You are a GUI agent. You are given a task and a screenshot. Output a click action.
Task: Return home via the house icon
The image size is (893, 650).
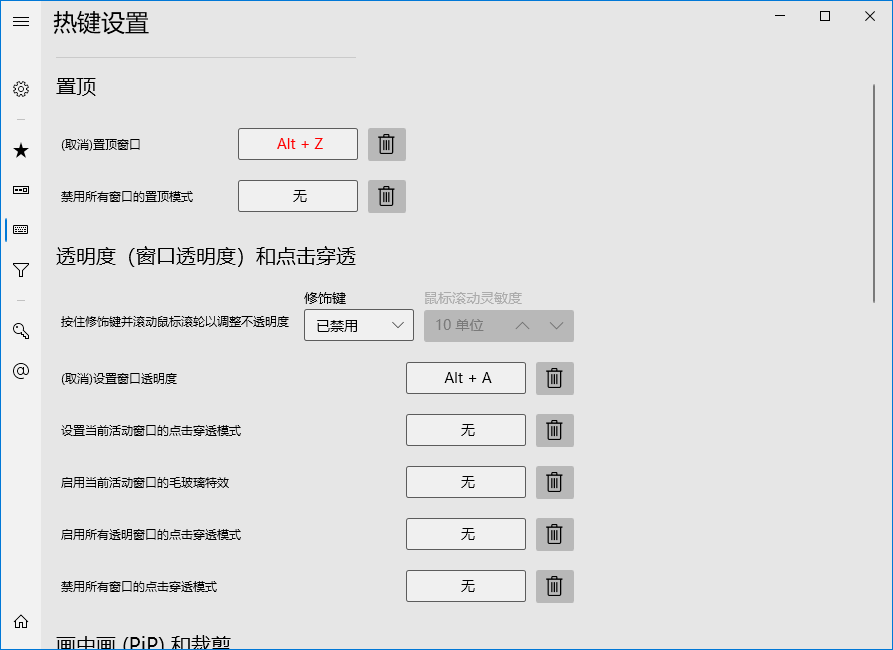point(20,620)
